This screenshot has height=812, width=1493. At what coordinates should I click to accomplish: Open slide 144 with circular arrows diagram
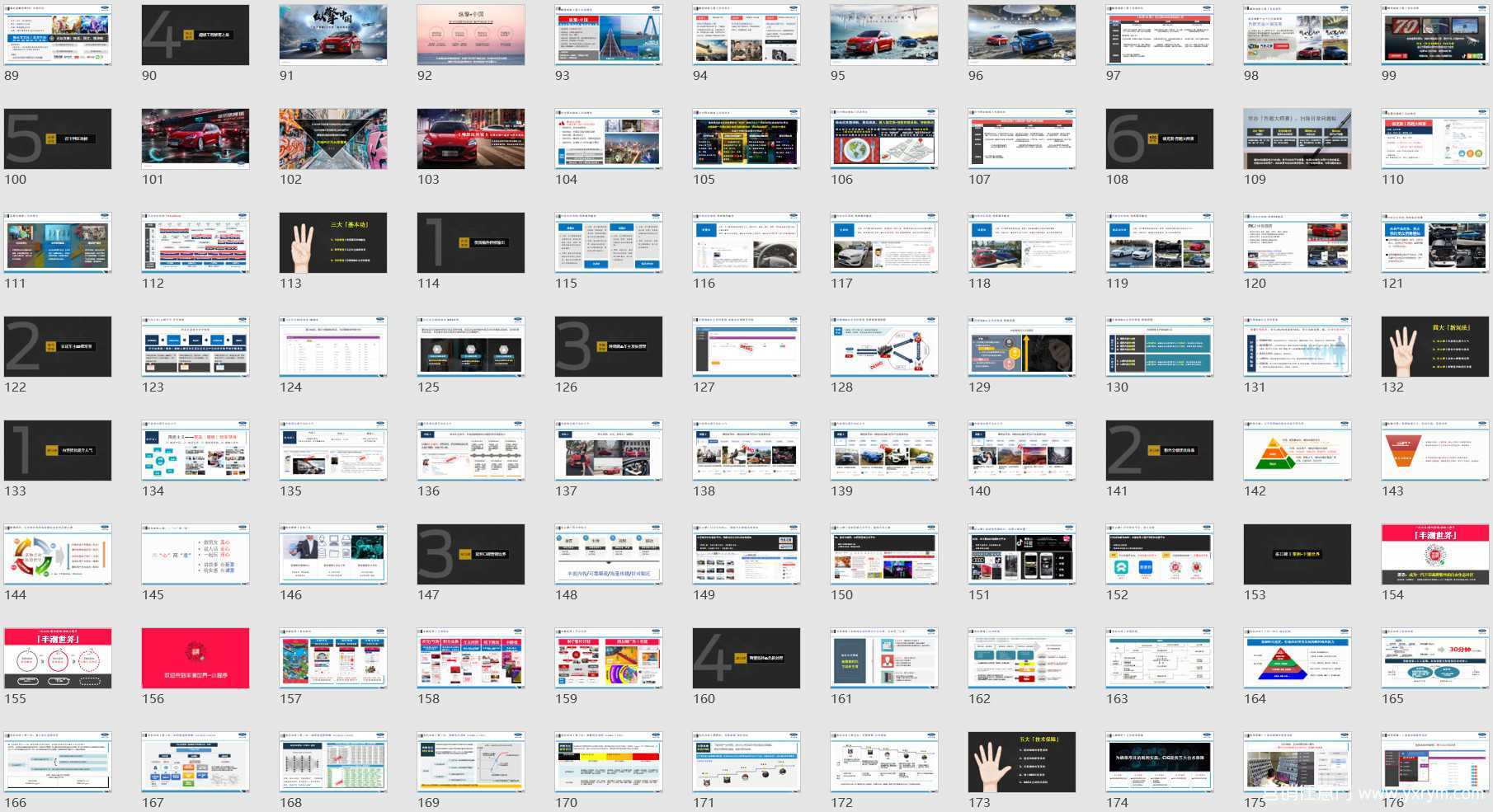pos(58,555)
